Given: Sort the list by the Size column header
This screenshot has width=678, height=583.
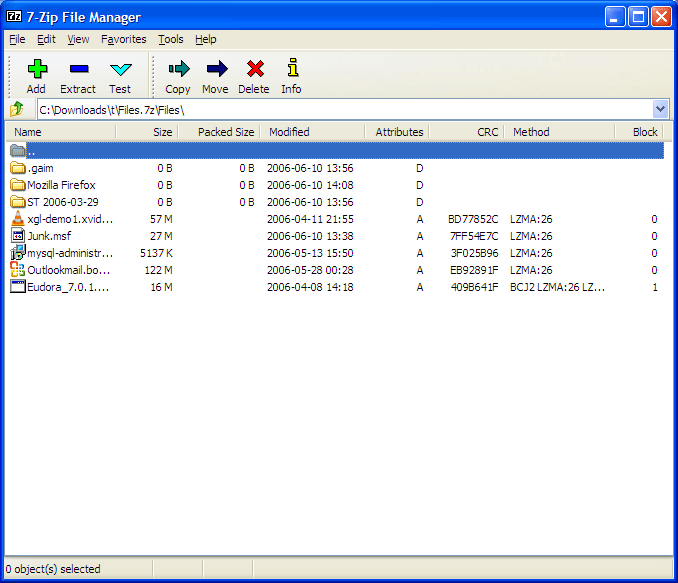Looking at the screenshot, I should click(147, 132).
